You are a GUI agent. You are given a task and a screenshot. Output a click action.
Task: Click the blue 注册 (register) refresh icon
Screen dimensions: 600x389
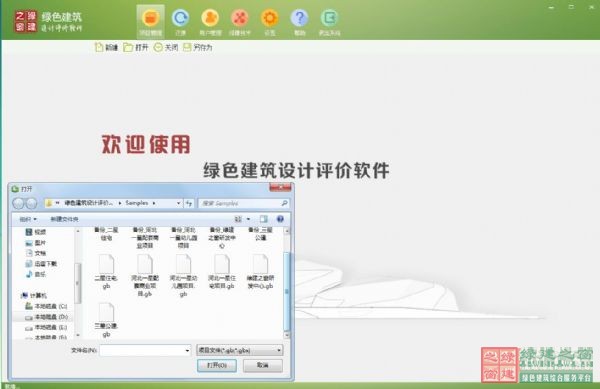coord(180,22)
